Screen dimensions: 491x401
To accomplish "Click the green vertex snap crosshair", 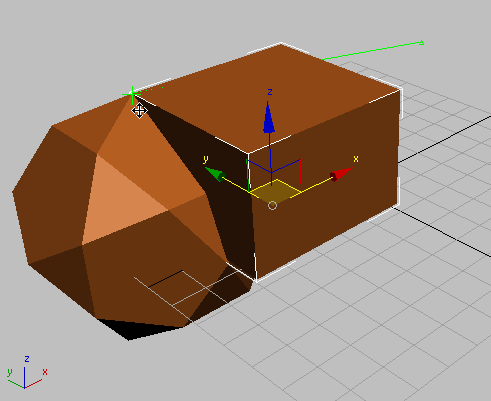I will click(132, 95).
